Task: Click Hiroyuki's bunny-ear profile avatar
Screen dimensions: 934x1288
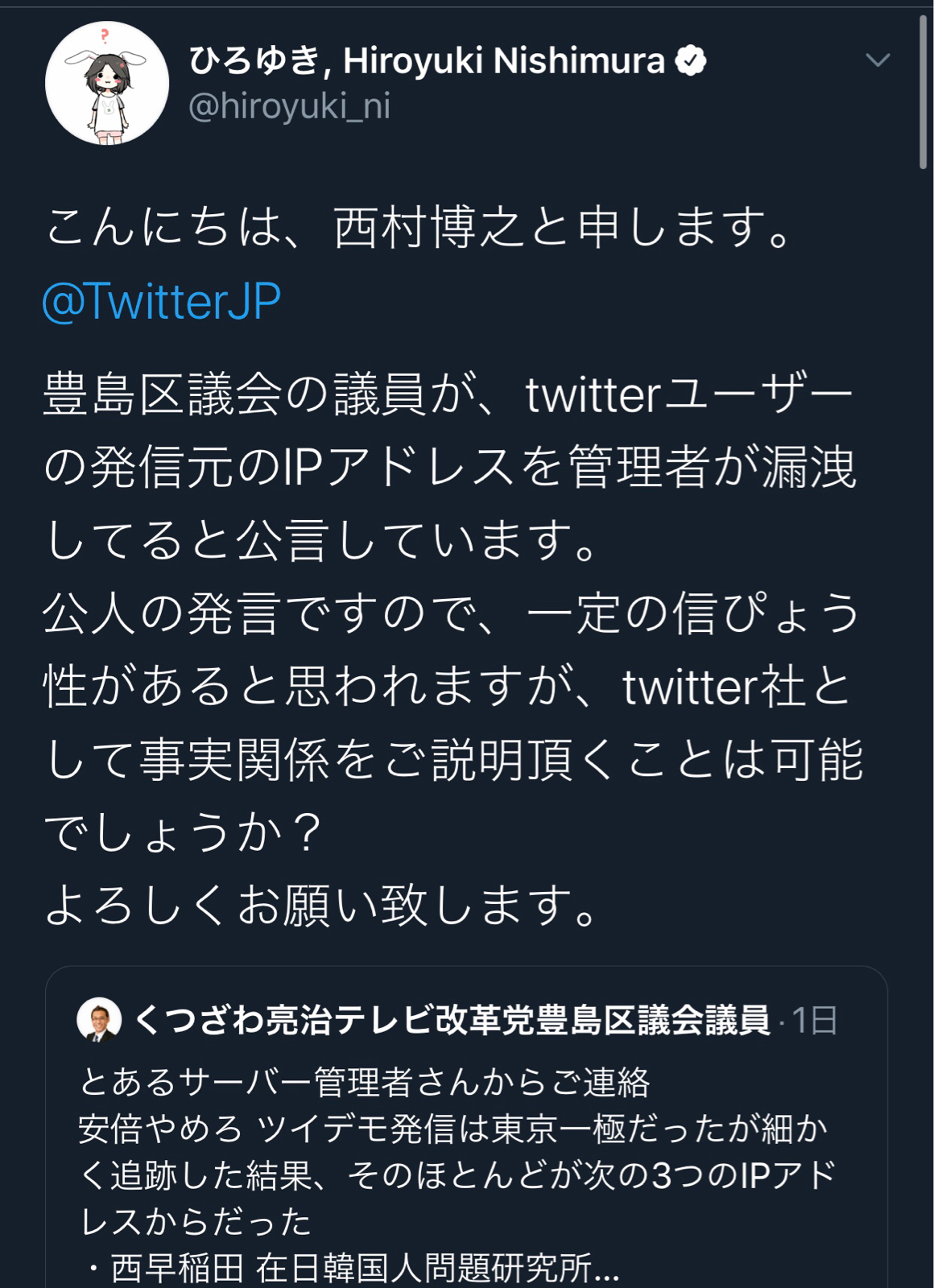Action: (x=107, y=83)
